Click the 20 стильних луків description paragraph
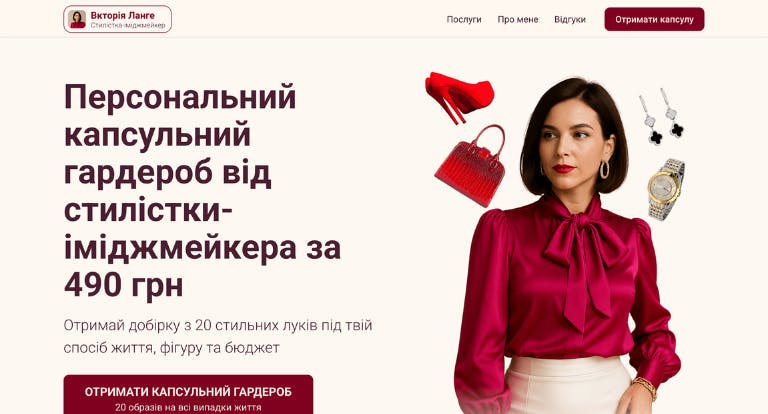The width and height of the screenshot is (768, 414). tap(218, 336)
